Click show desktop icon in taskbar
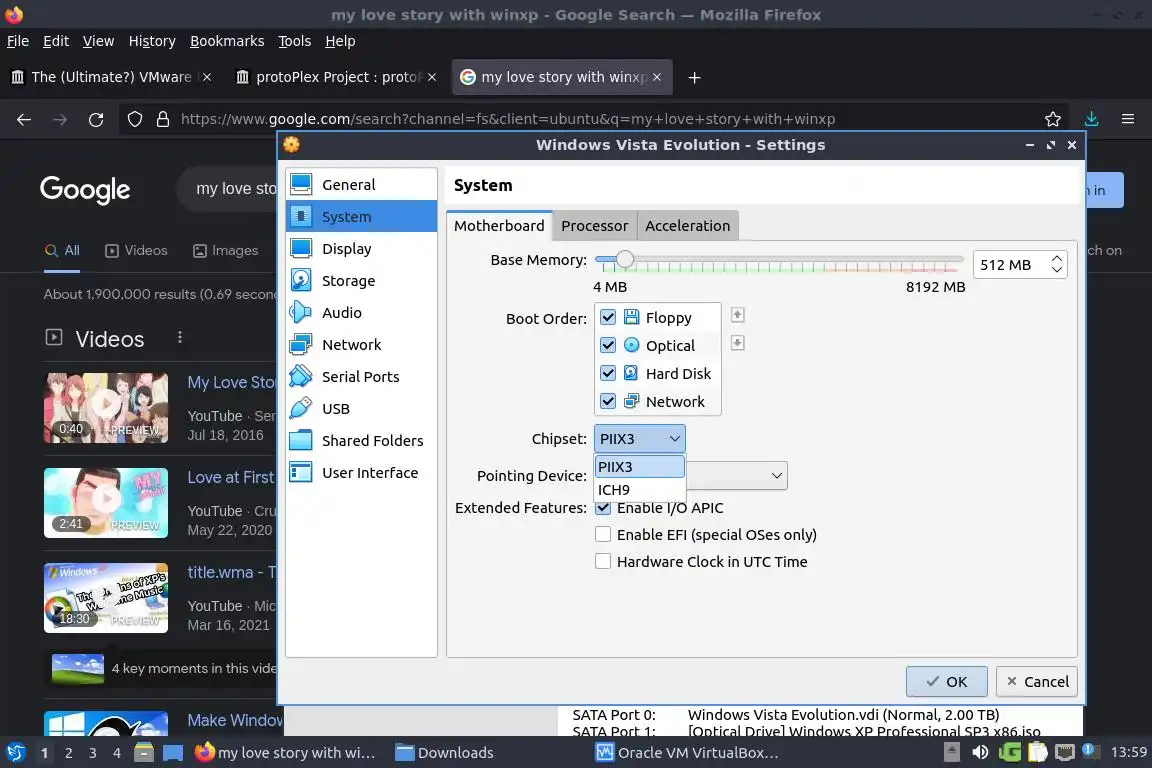This screenshot has height=768, width=1152. [x=173, y=753]
